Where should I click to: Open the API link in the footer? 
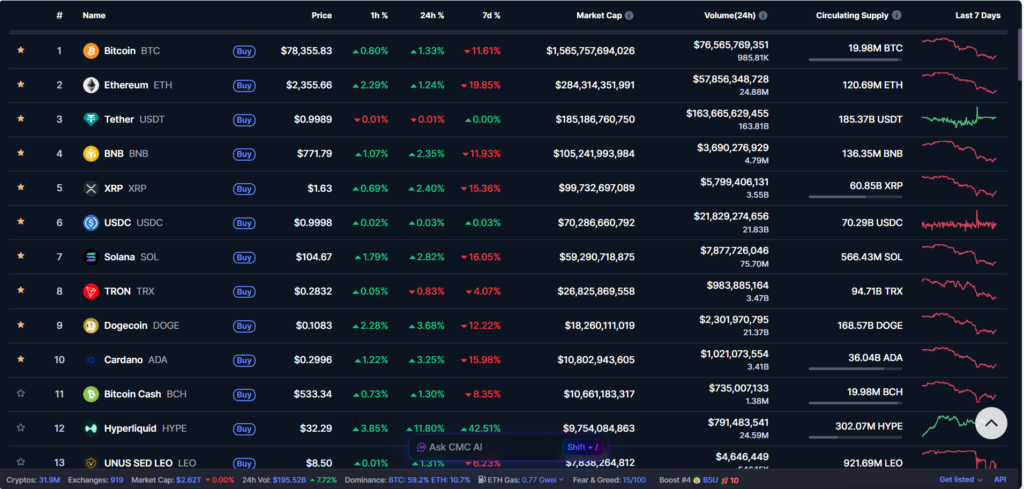point(999,480)
